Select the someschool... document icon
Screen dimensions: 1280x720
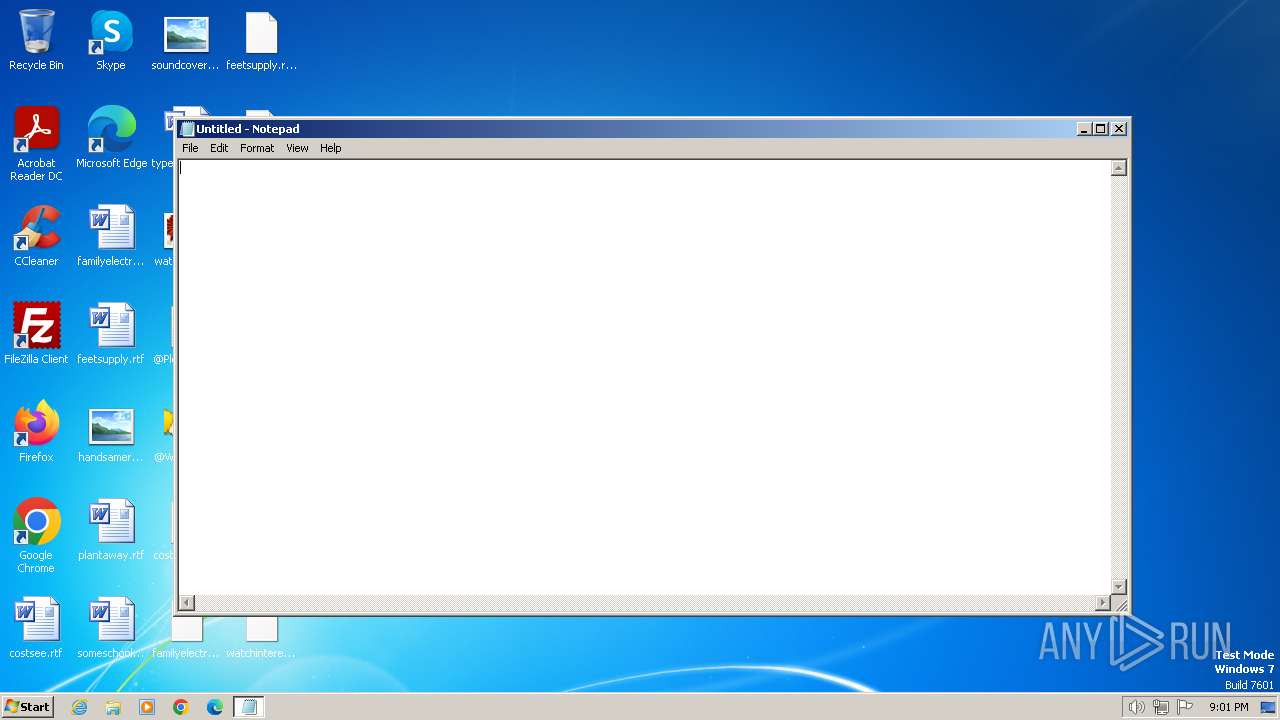pyautogui.click(x=111, y=628)
